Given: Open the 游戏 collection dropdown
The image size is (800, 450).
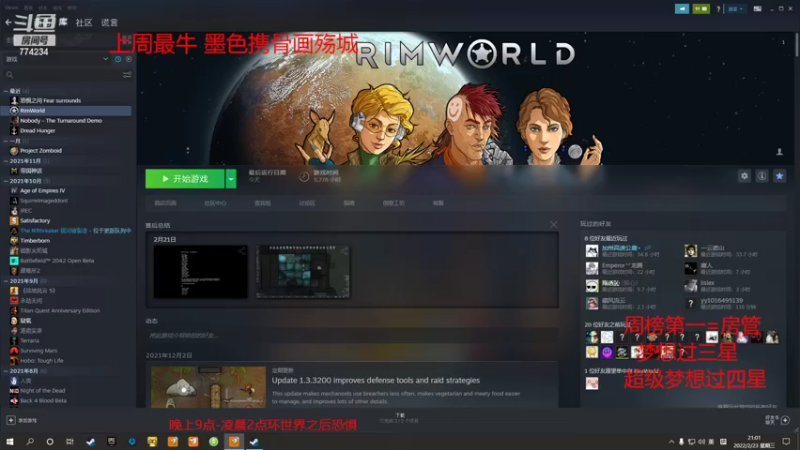Looking at the screenshot, I should pos(56,59).
